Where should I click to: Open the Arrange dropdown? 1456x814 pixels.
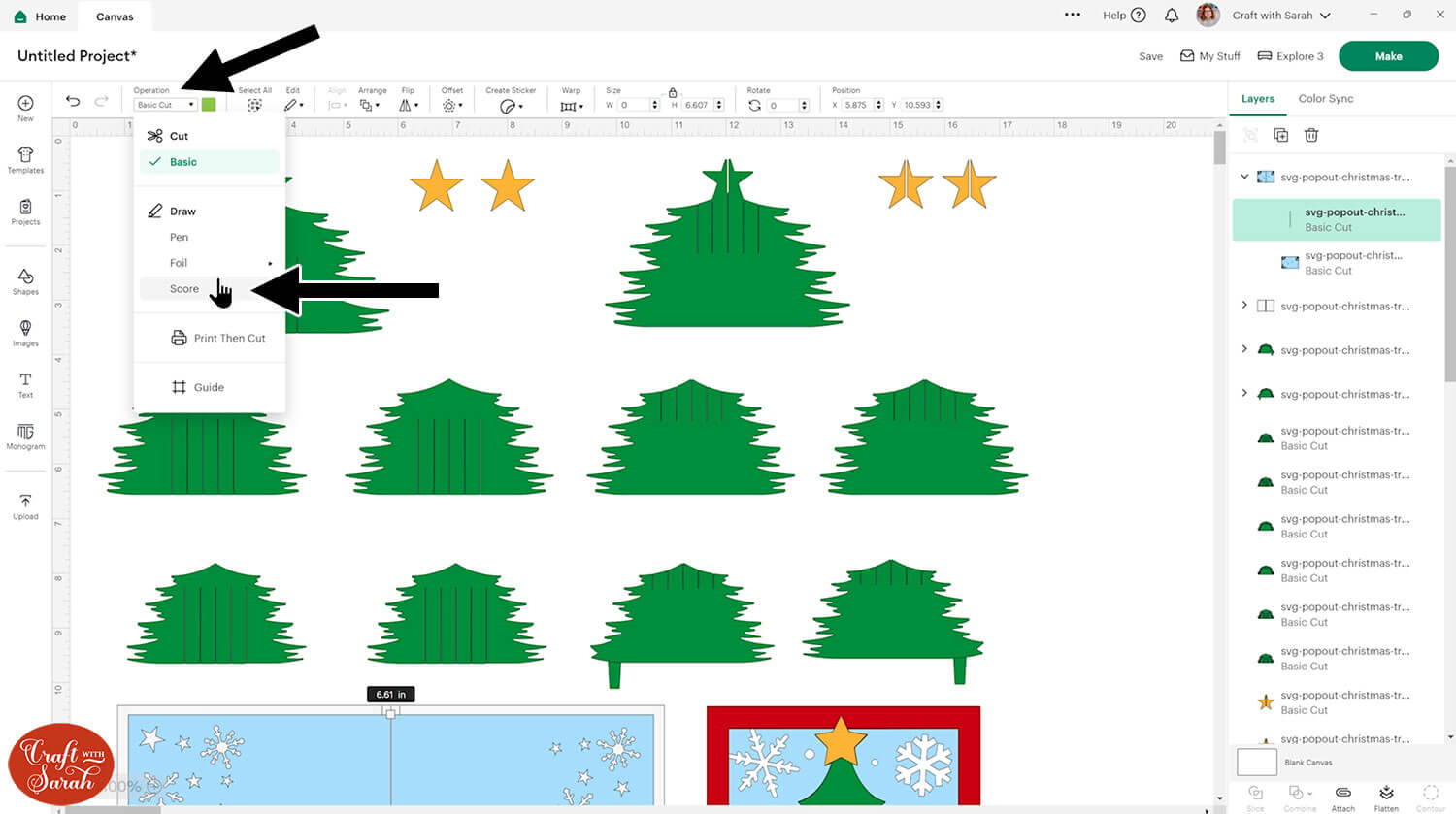(369, 105)
